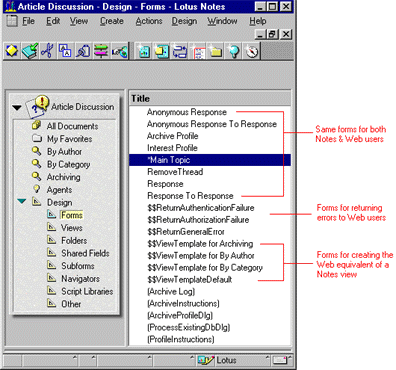This screenshot has width=396, height=370.
Task: Open the View menu
Action: click(79, 21)
